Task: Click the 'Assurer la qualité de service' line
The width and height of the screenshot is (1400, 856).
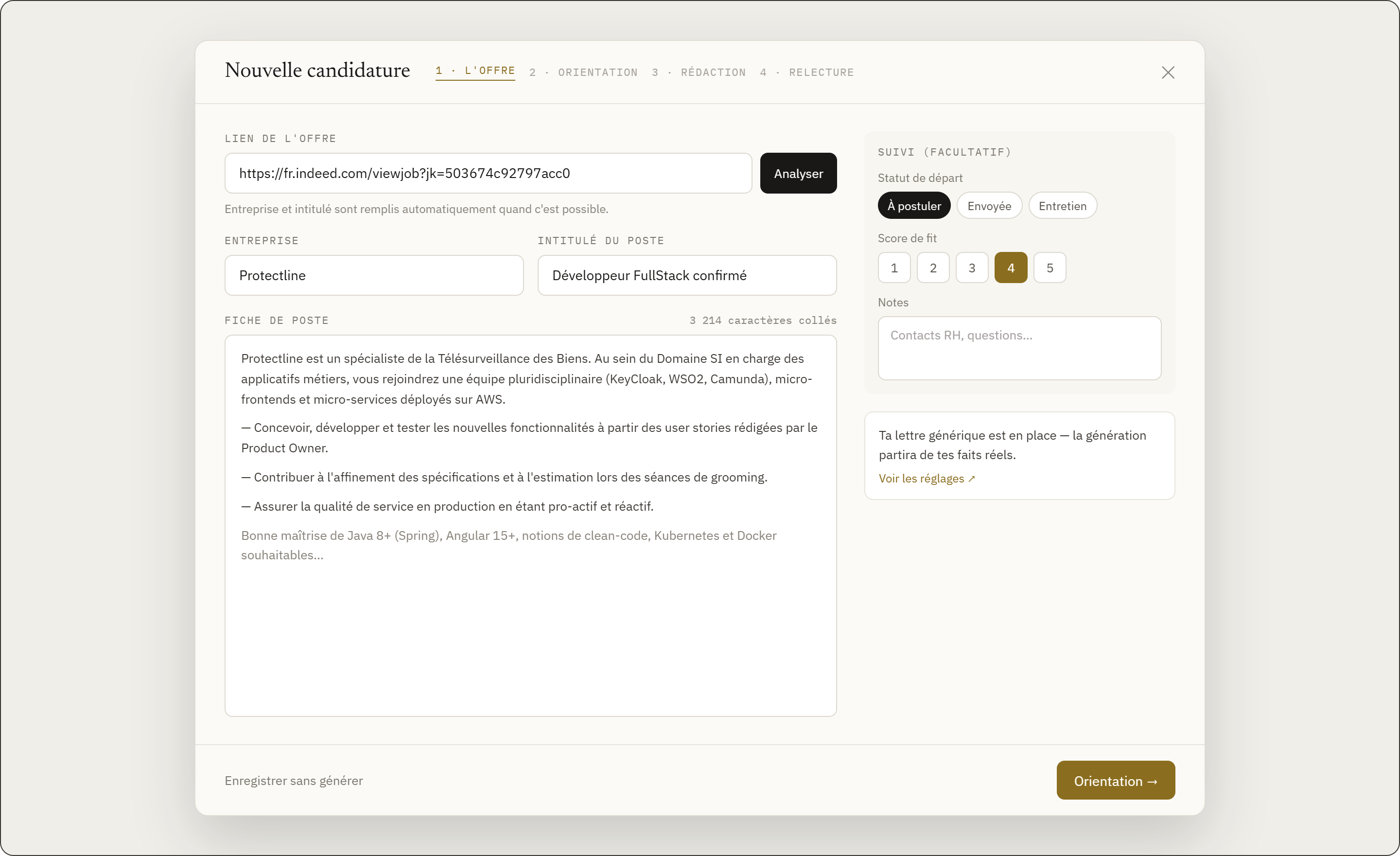Action: [447, 506]
